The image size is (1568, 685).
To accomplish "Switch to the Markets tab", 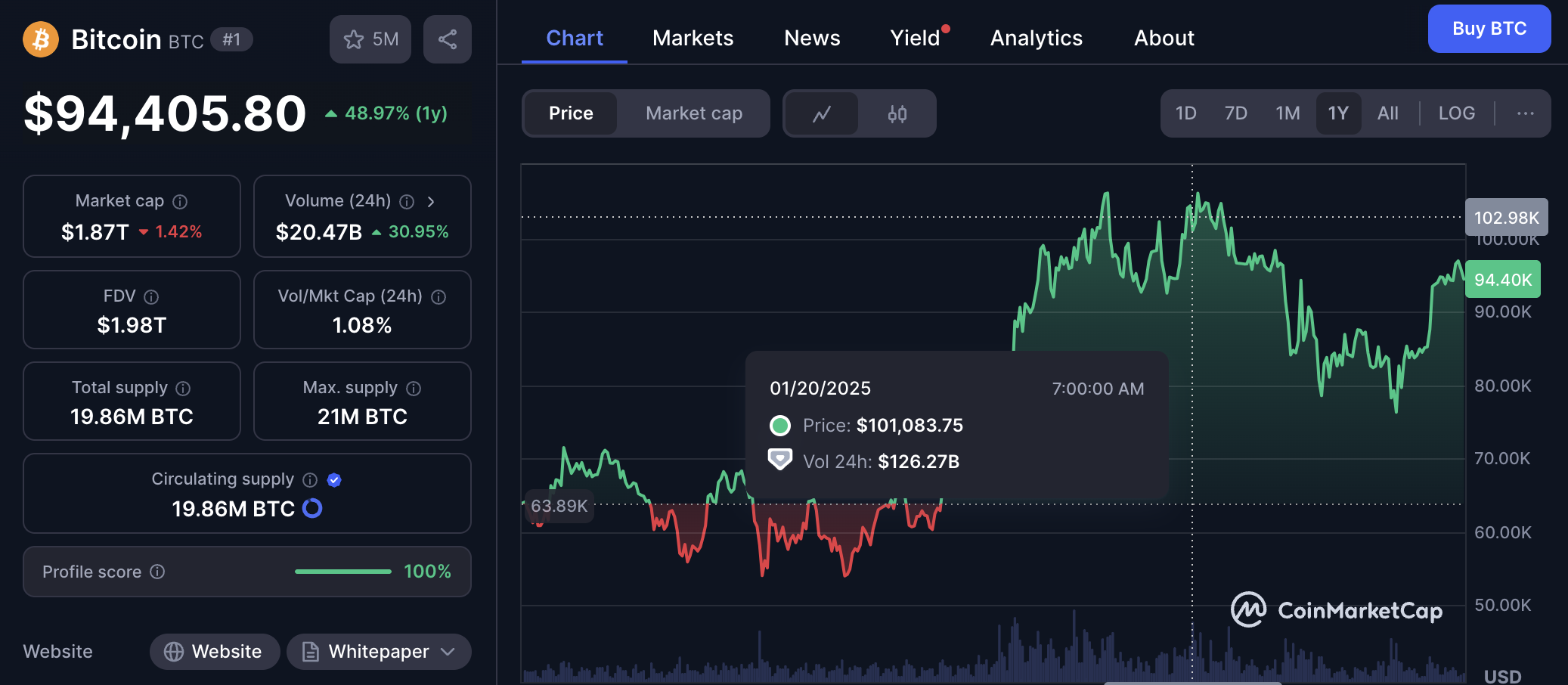I will click(693, 38).
